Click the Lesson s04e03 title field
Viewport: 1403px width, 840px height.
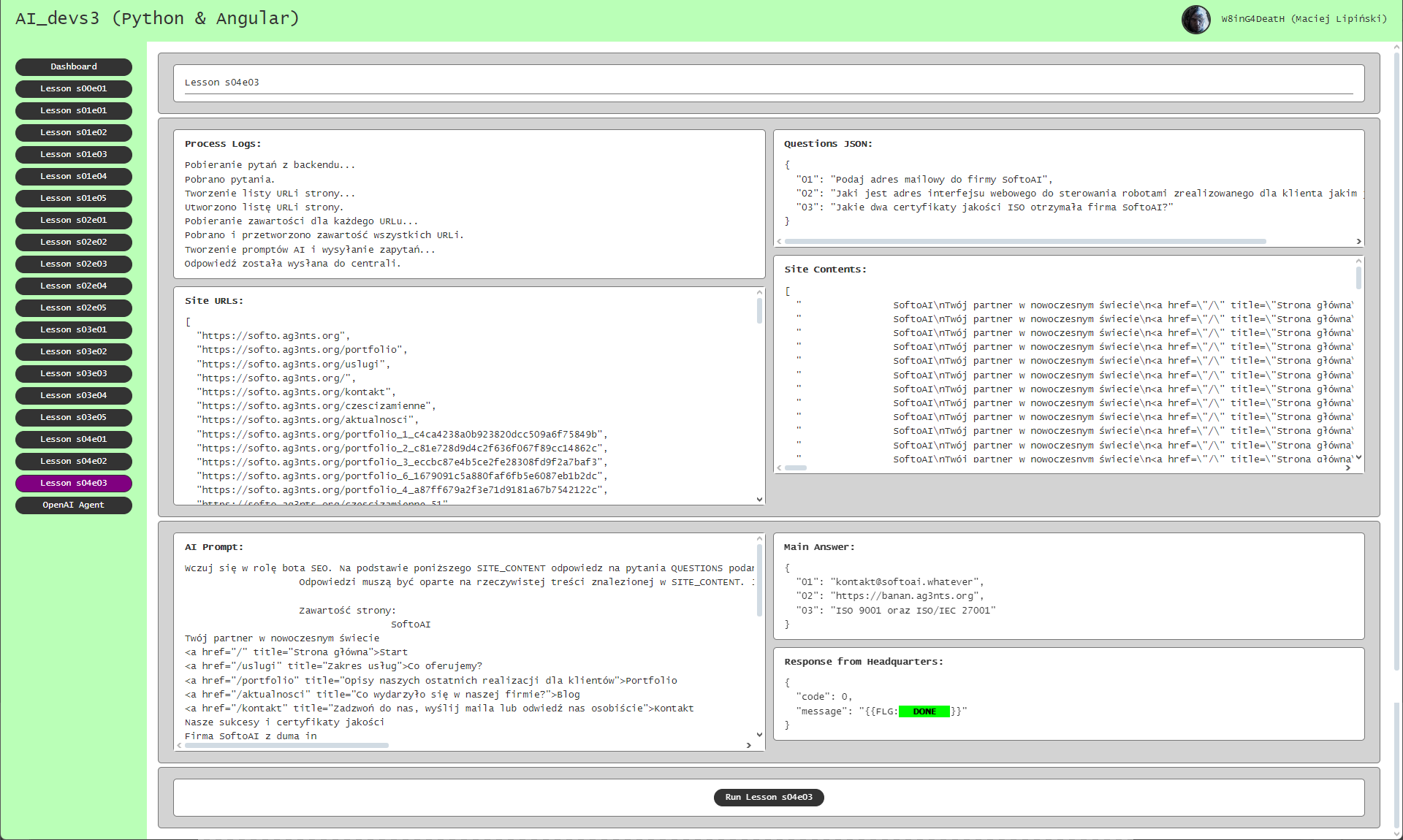[768, 83]
